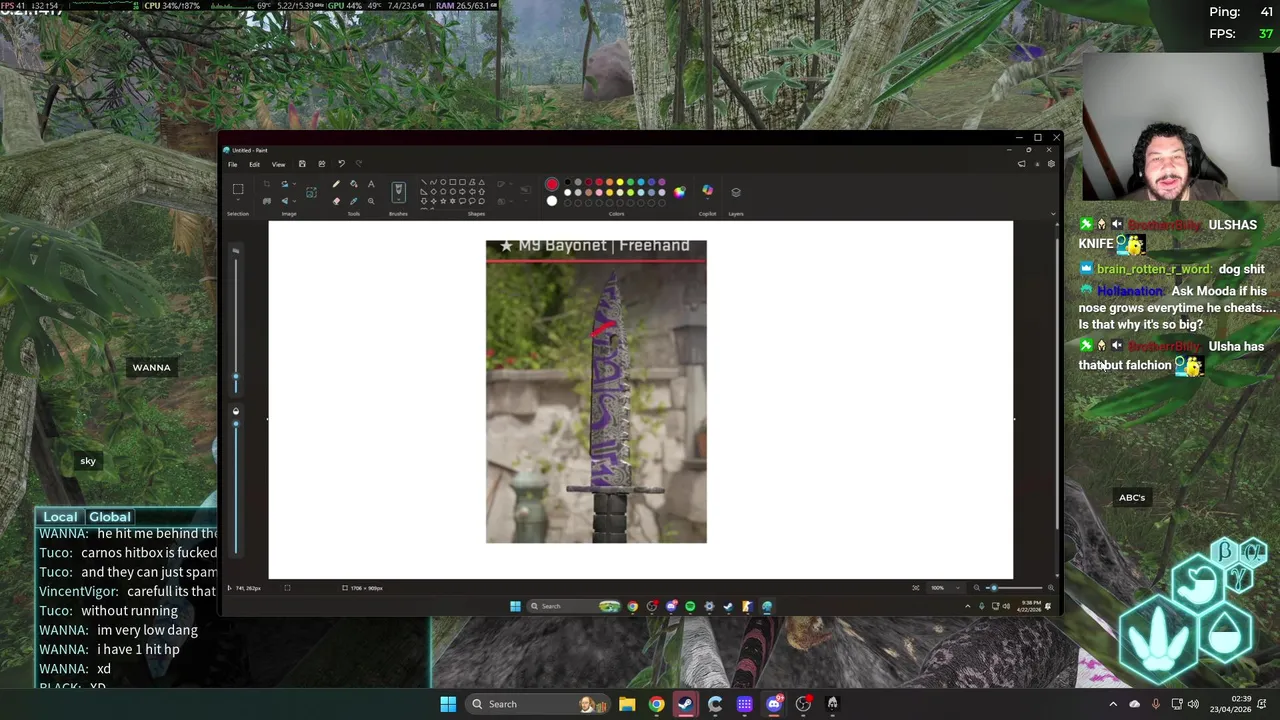
Task: Click the Save icon in Paint
Action: [302, 164]
